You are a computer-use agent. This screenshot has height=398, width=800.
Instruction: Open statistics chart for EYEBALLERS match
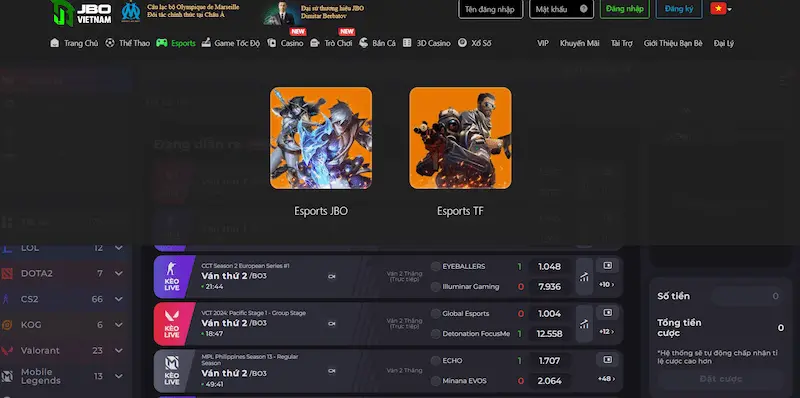(584, 277)
